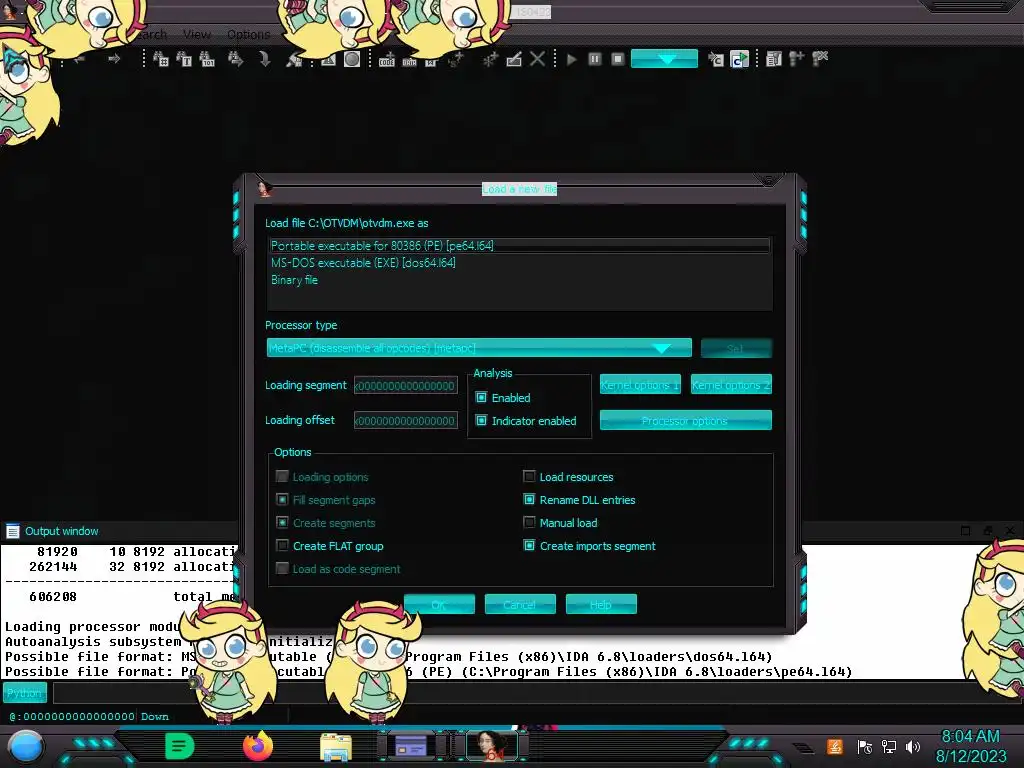Click the Loading segment input field
1024x768 pixels.
[x=406, y=385]
